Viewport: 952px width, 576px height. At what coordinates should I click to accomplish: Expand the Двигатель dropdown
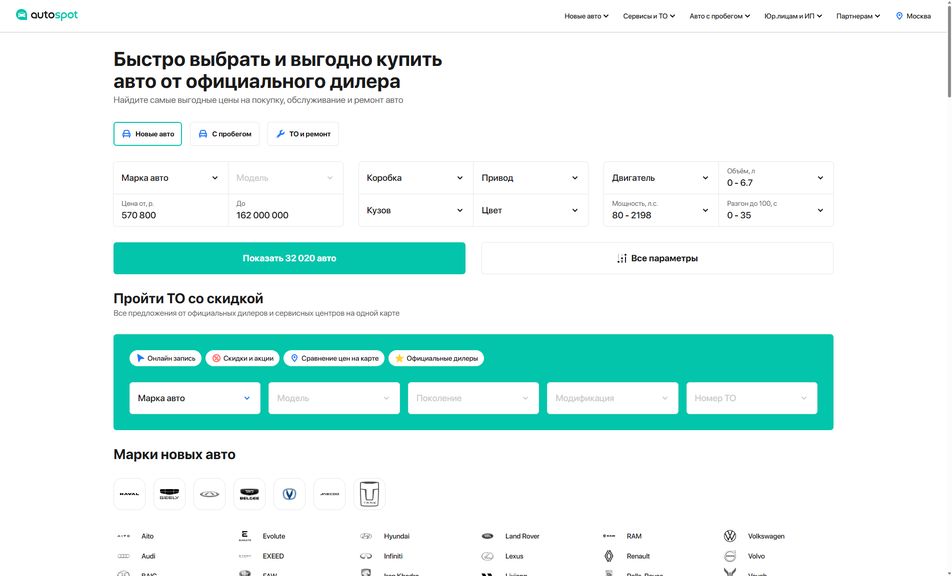[661, 178]
